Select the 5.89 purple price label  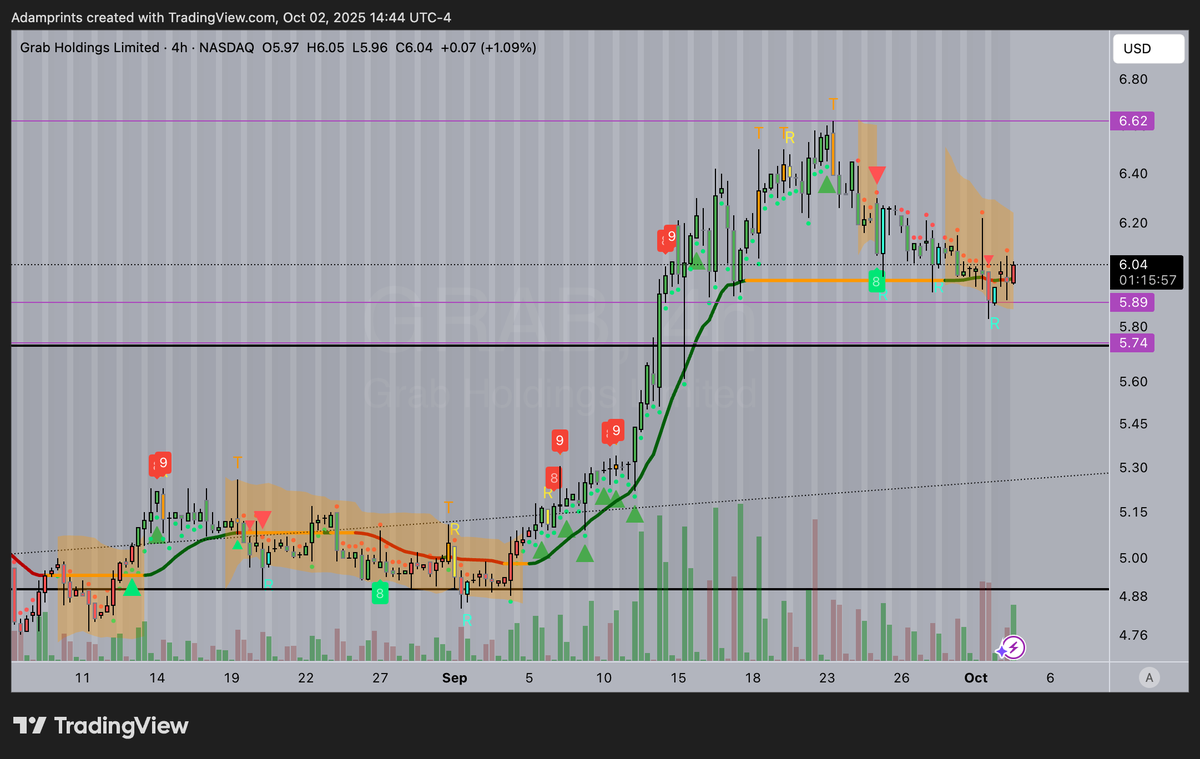pos(1131,302)
